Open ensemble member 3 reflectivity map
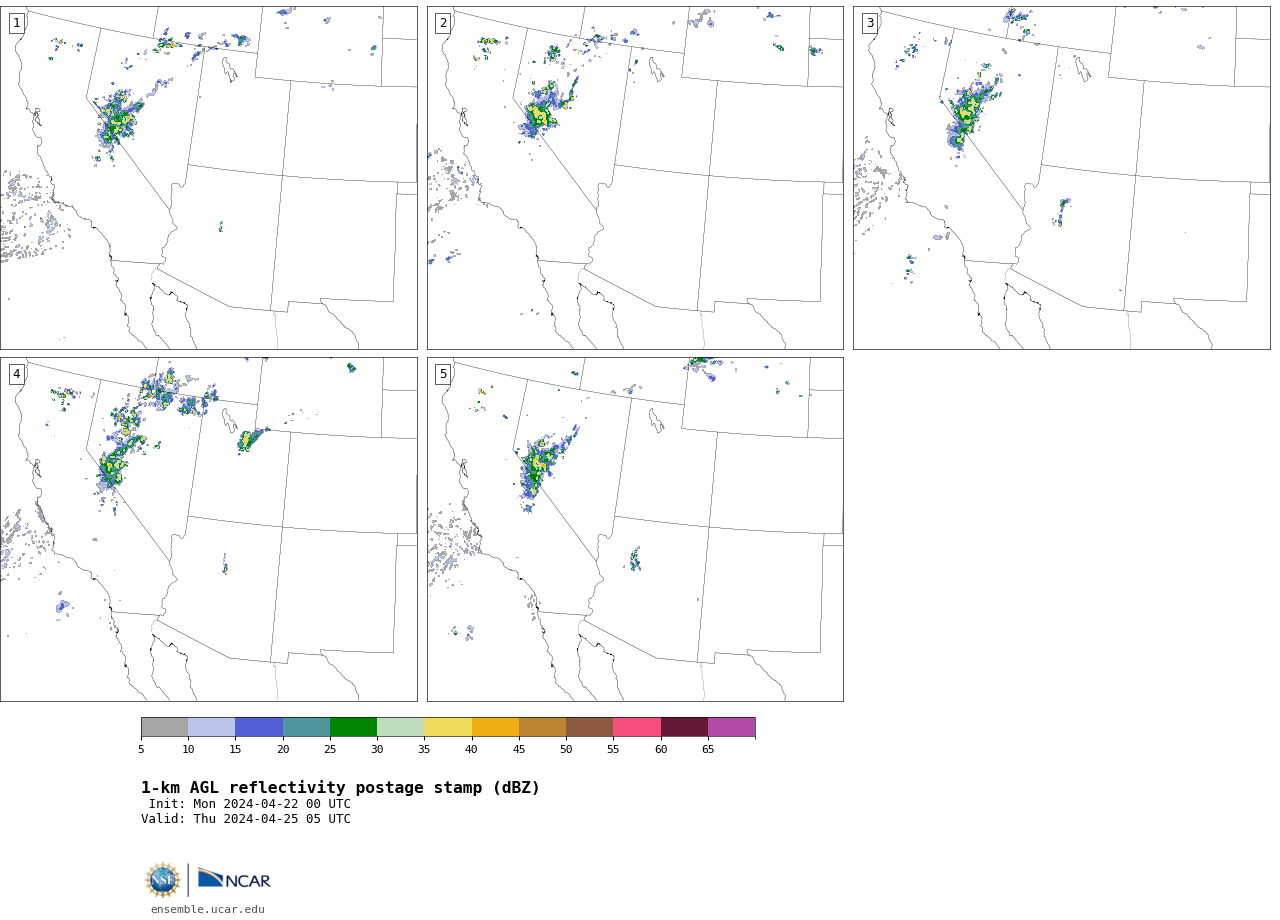The image size is (1280, 920). pyautogui.click(x=1061, y=178)
